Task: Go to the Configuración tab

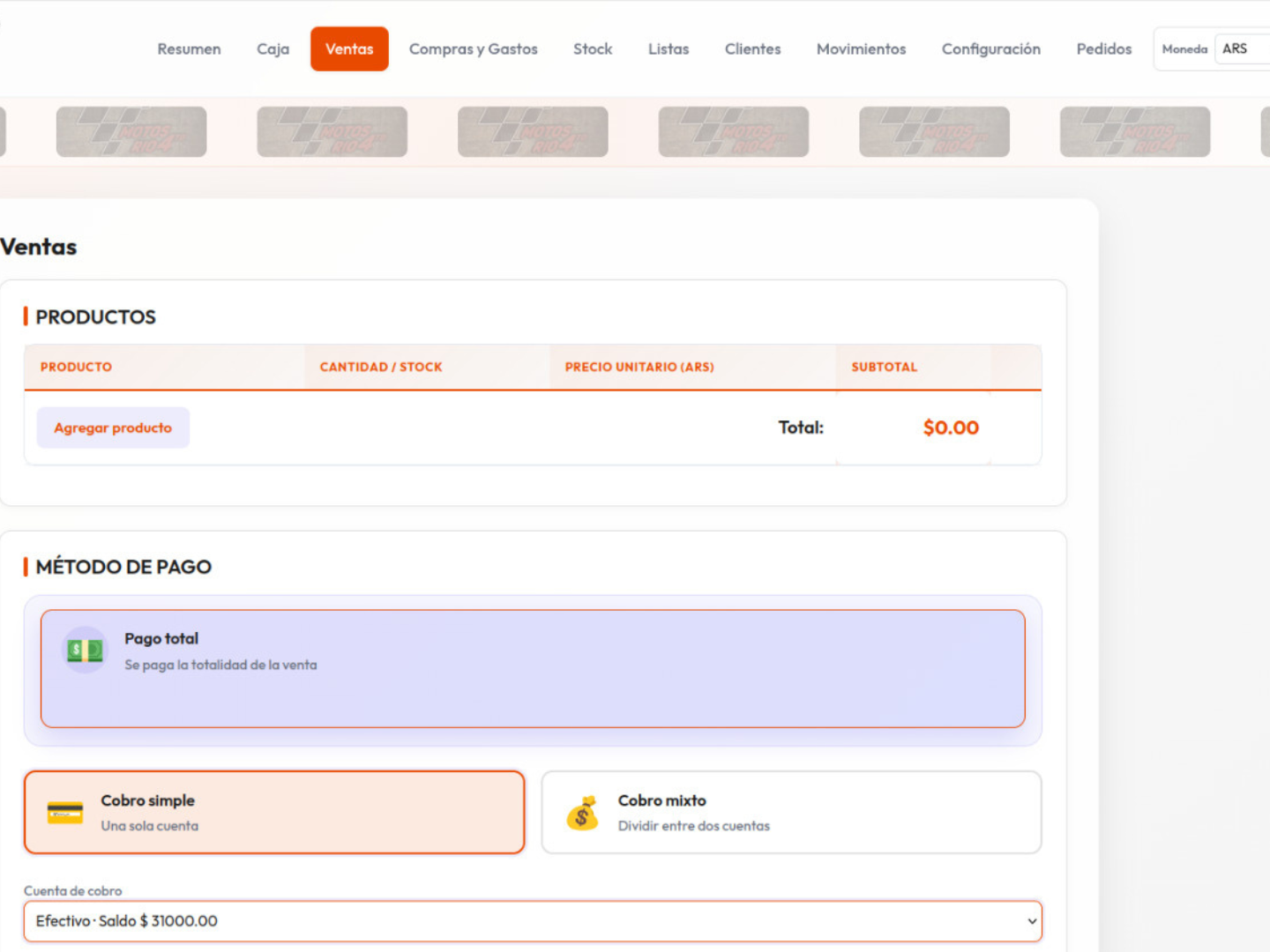Action: tap(990, 49)
